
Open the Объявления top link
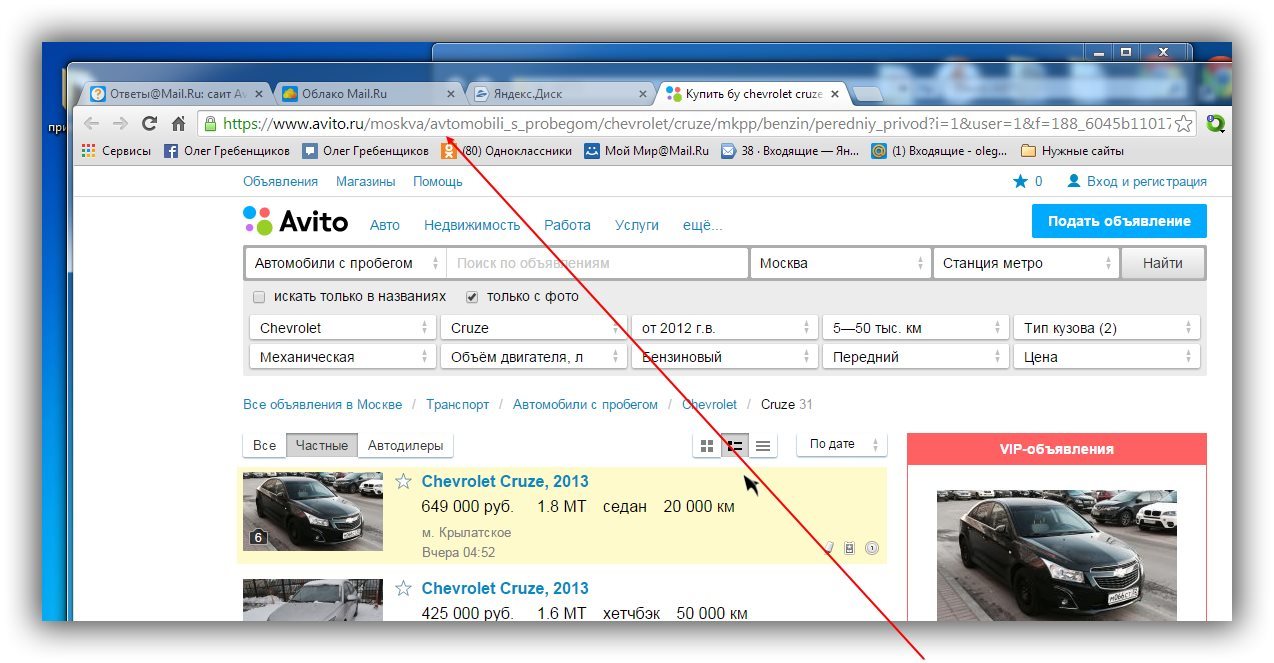pos(280,182)
